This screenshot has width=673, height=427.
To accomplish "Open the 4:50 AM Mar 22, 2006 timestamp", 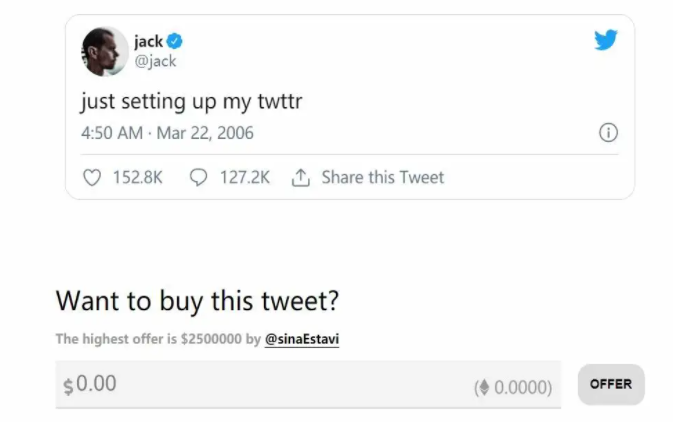I will 167,133.
